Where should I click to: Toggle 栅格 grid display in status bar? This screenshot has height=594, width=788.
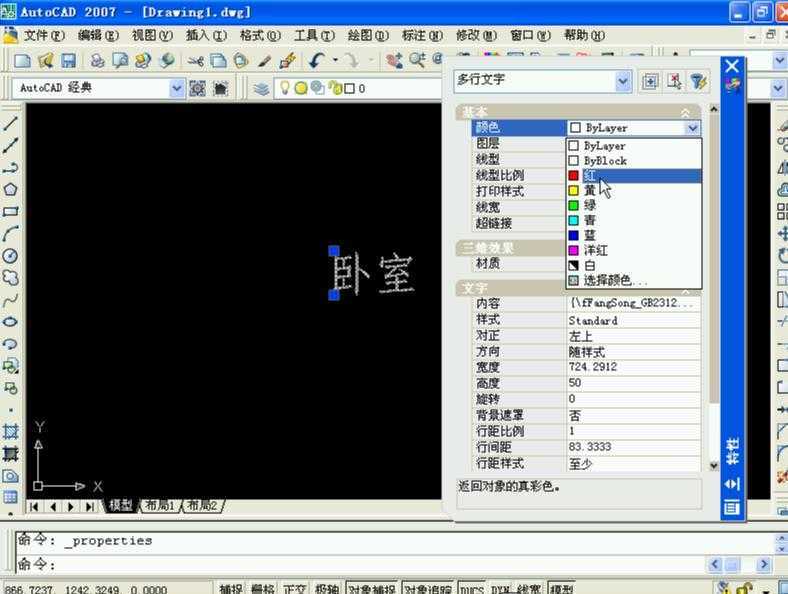[x=262, y=588]
